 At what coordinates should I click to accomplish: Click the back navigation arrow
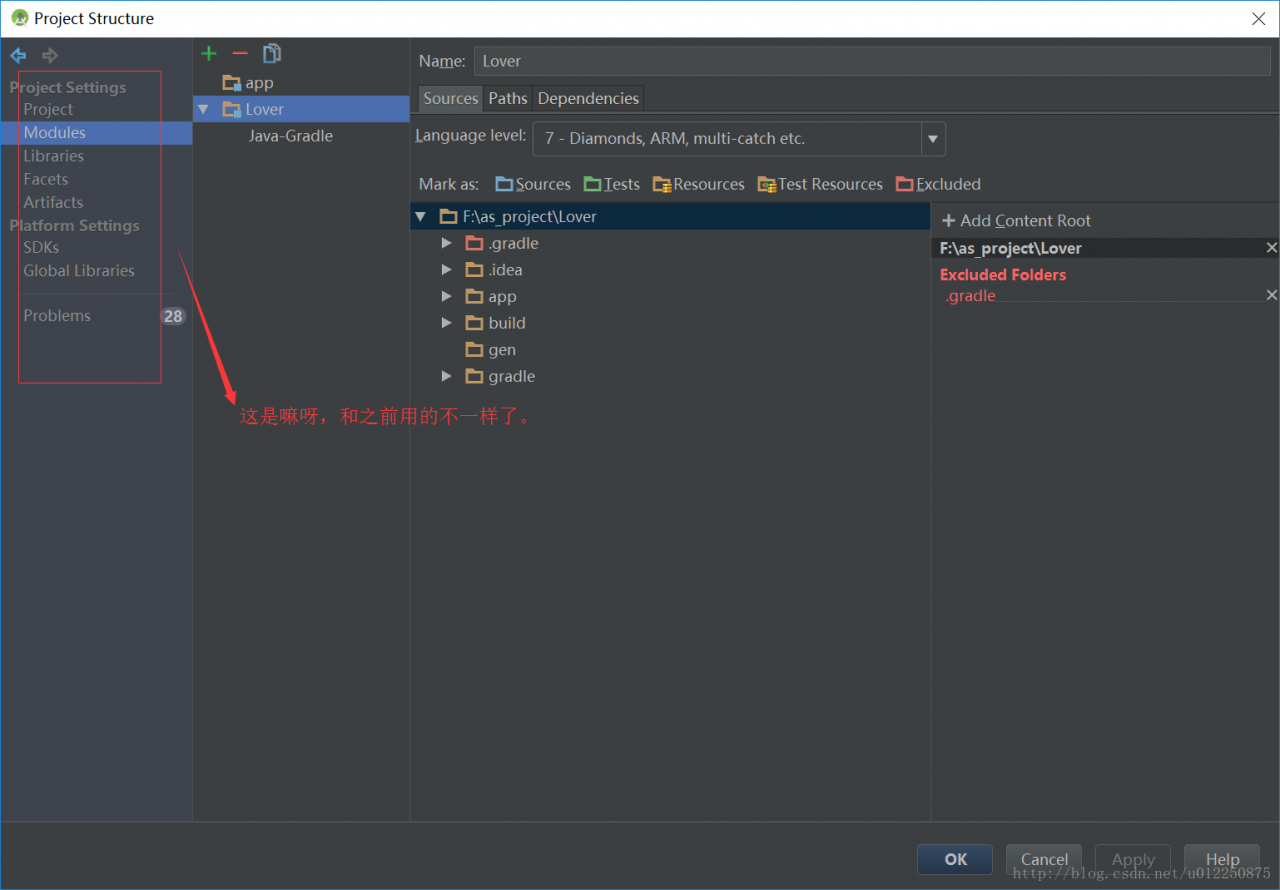(18, 56)
